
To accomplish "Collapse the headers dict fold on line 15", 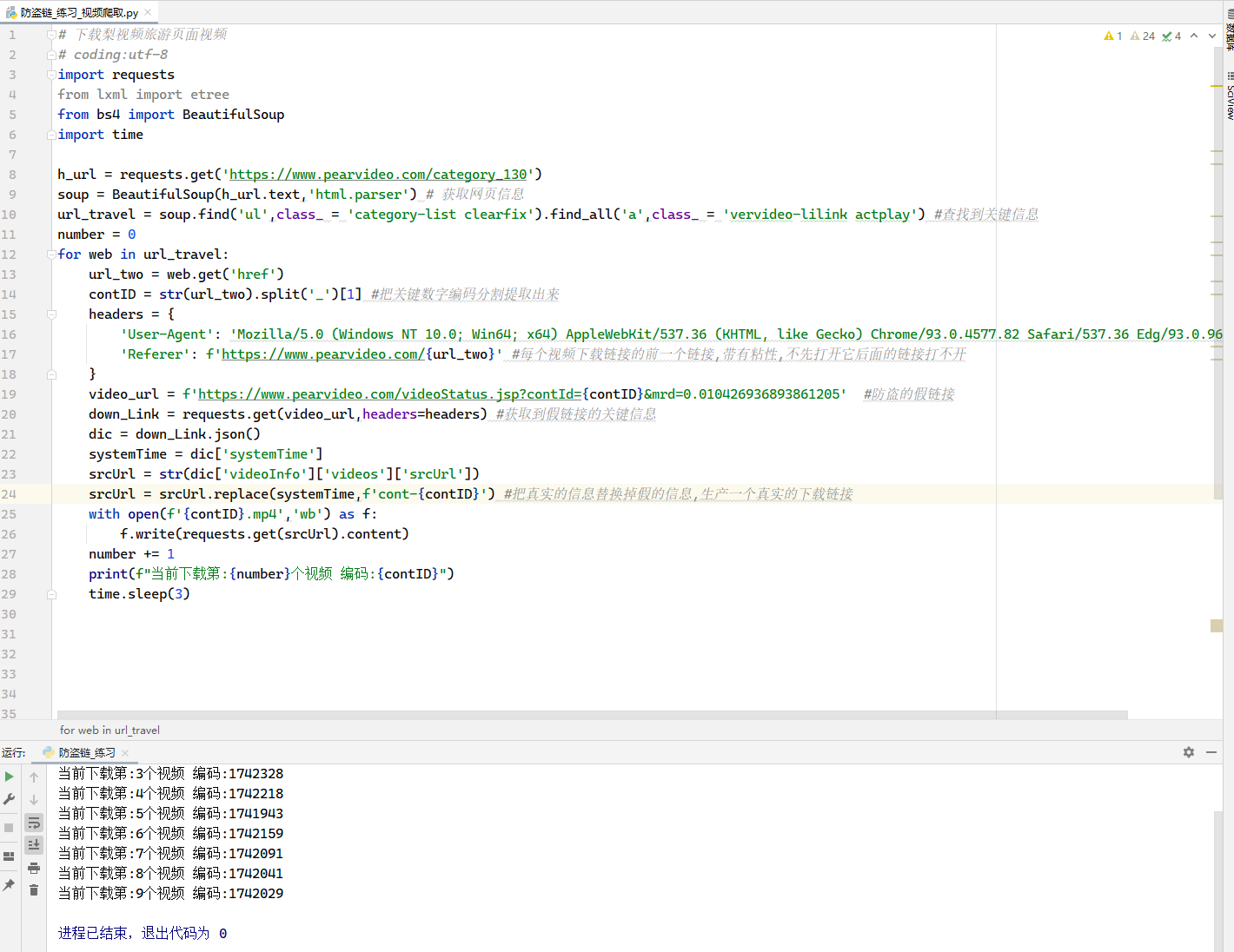I will tap(51, 314).
